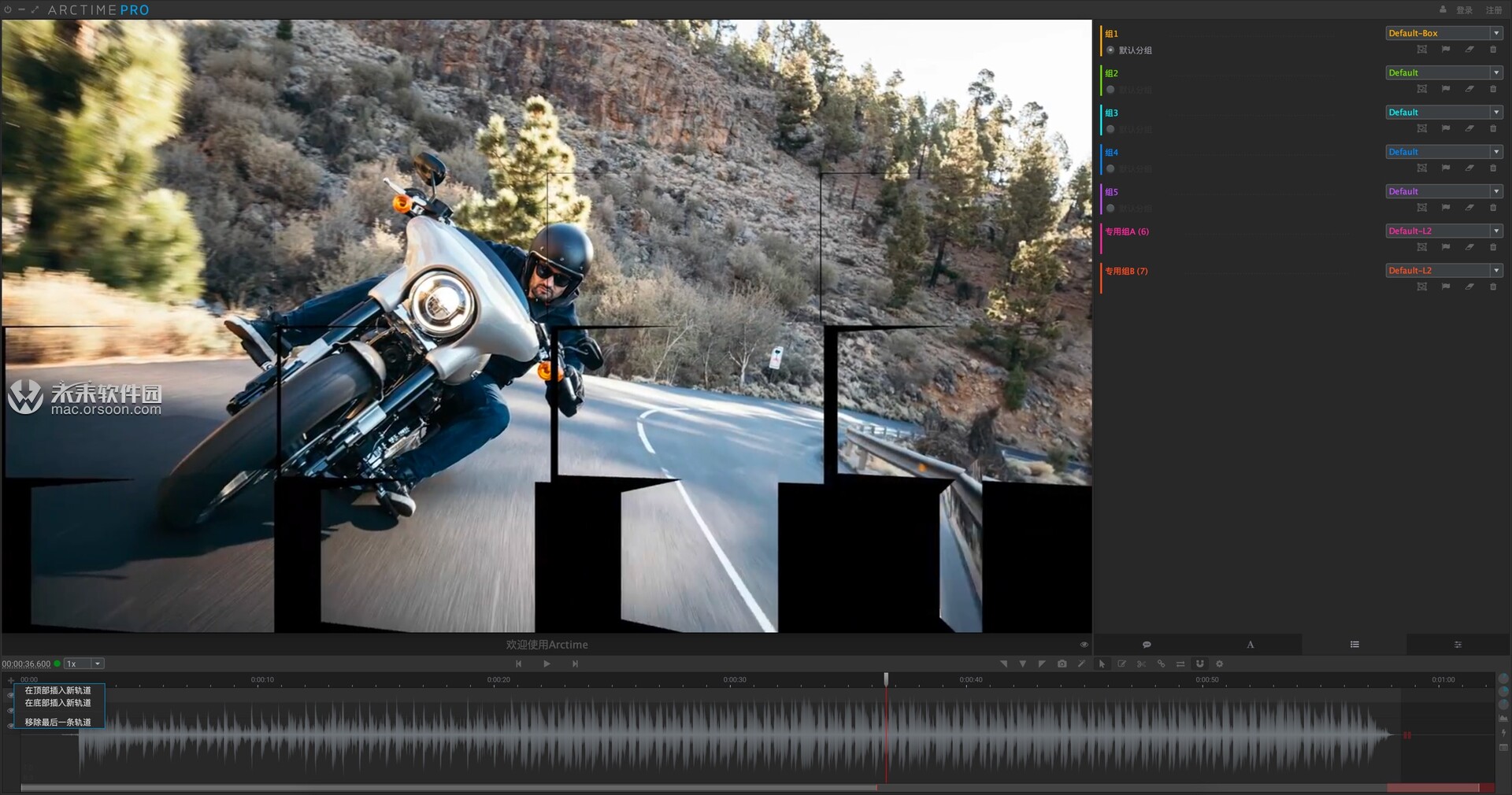This screenshot has width=1512, height=795.
Task: Click the swap arrows tool
Action: point(1180,664)
